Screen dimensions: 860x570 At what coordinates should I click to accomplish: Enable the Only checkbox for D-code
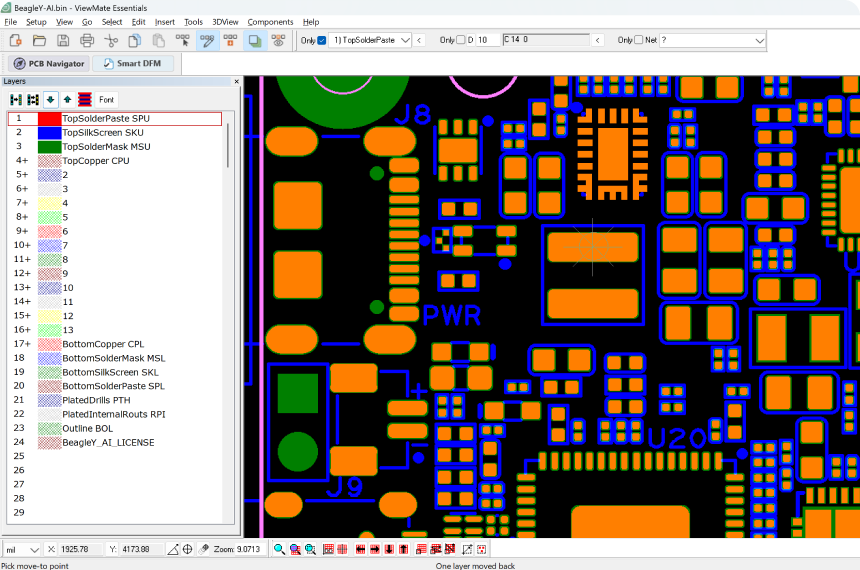click(461, 40)
